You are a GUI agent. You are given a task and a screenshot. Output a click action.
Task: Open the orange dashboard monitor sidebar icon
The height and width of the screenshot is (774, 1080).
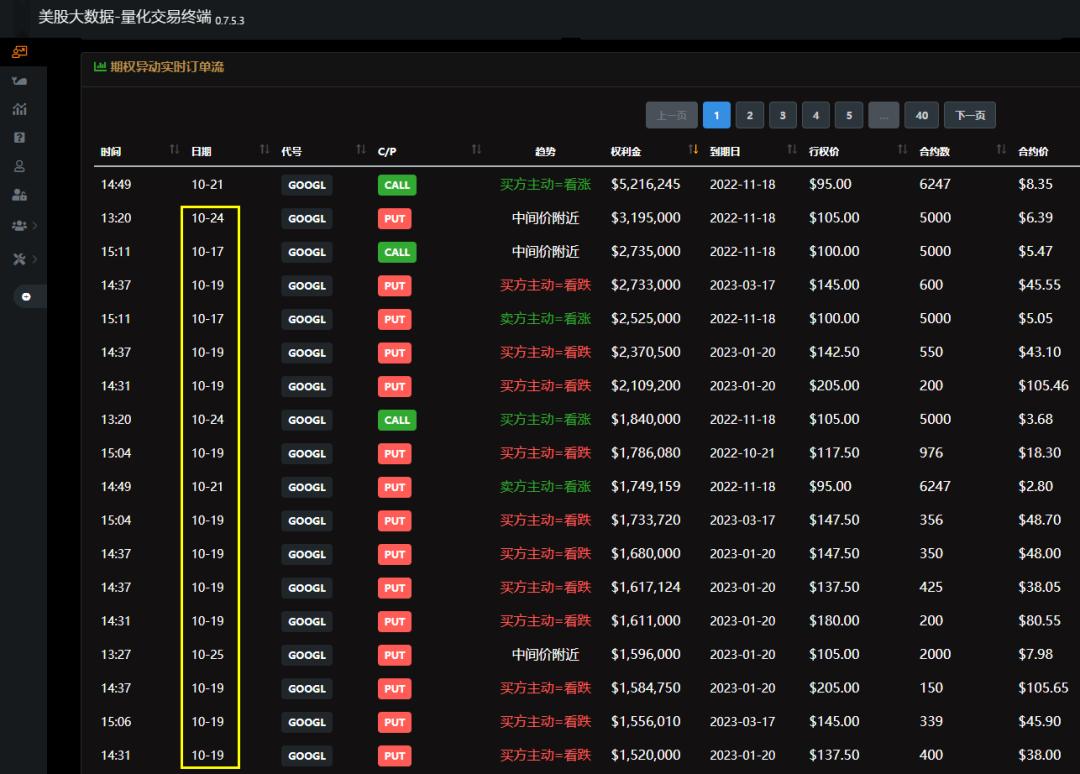pyautogui.click(x=19, y=52)
